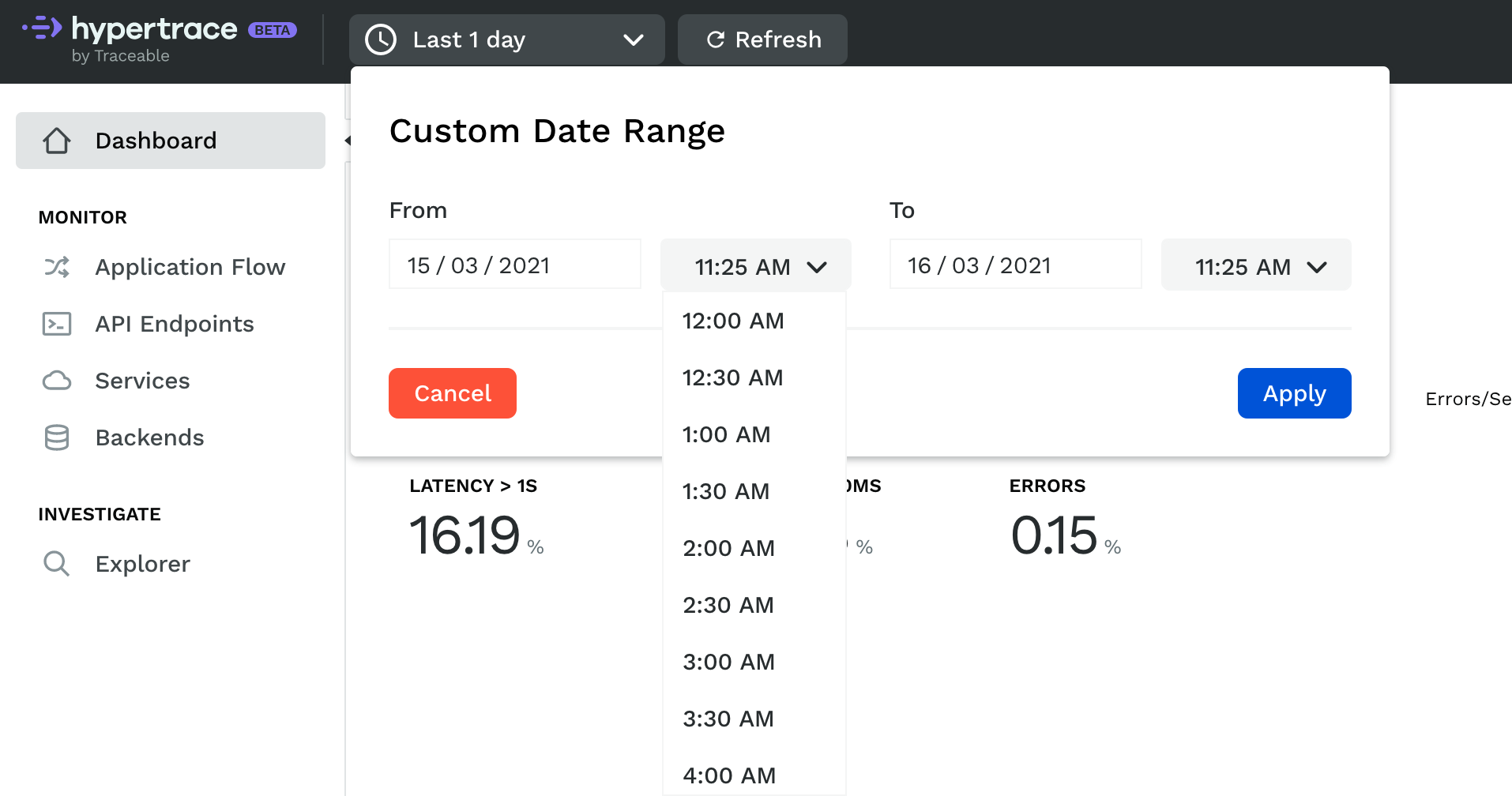Apply the selected date range
This screenshot has width=1512, height=796.
pos(1293,392)
